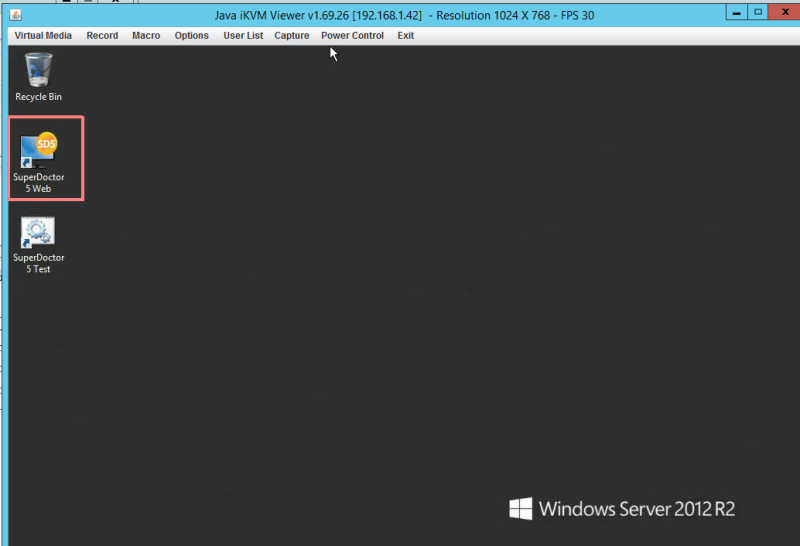This screenshot has height=546, width=800.
Task: Minimize the Java iKVM Viewer window
Action: [x=736, y=12]
